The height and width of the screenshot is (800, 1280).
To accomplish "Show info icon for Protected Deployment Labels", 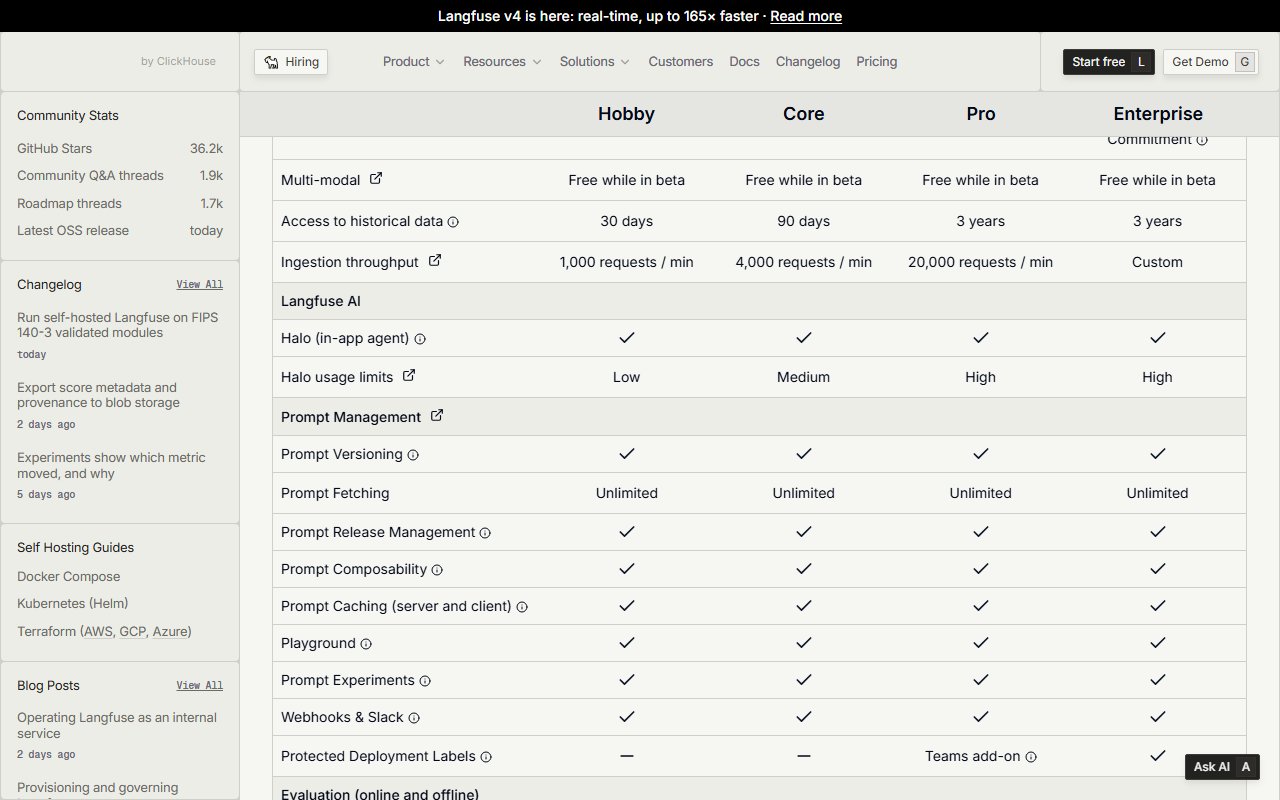I will (x=486, y=757).
